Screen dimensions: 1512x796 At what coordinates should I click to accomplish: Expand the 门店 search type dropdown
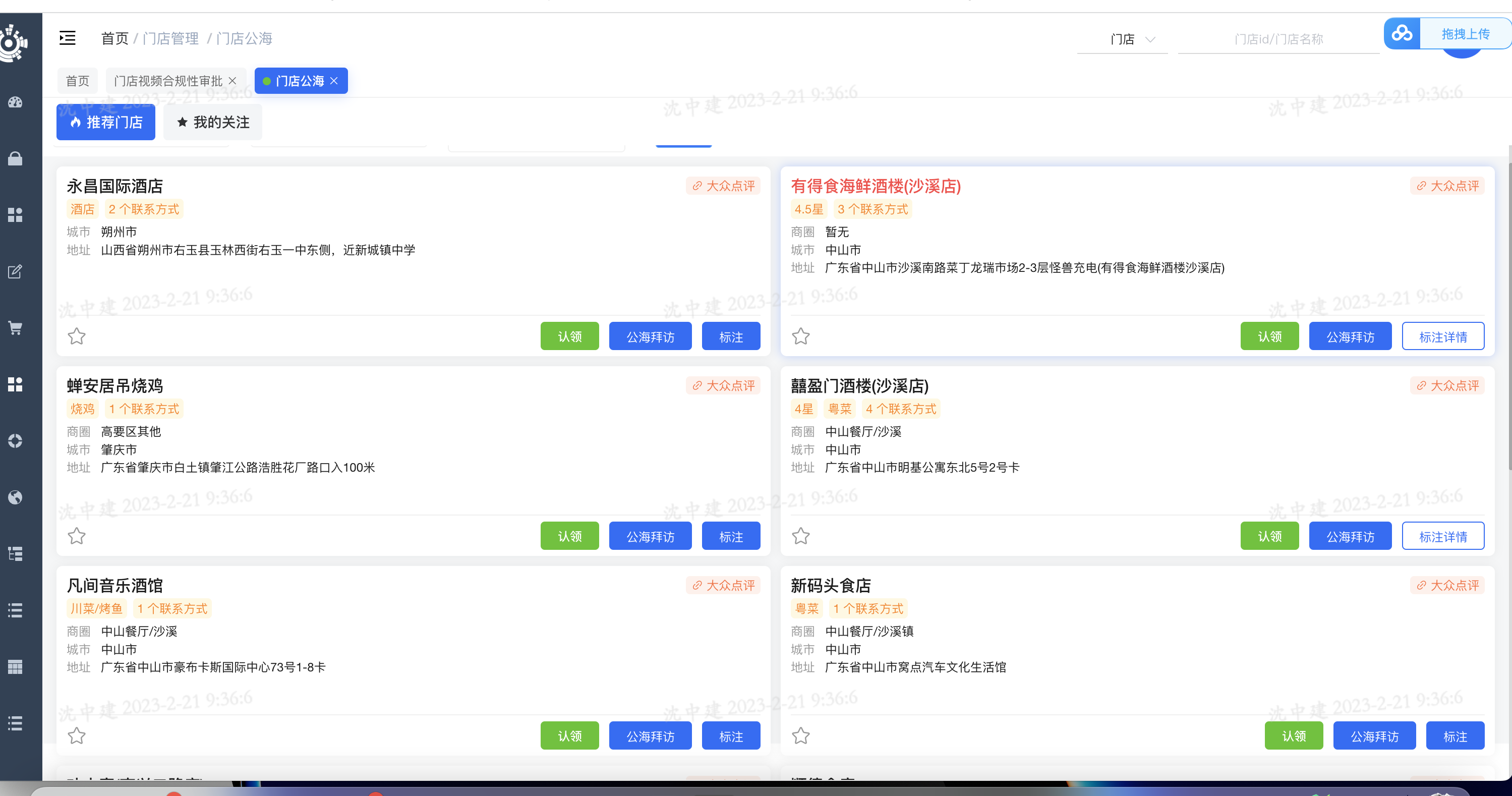[x=1122, y=39]
